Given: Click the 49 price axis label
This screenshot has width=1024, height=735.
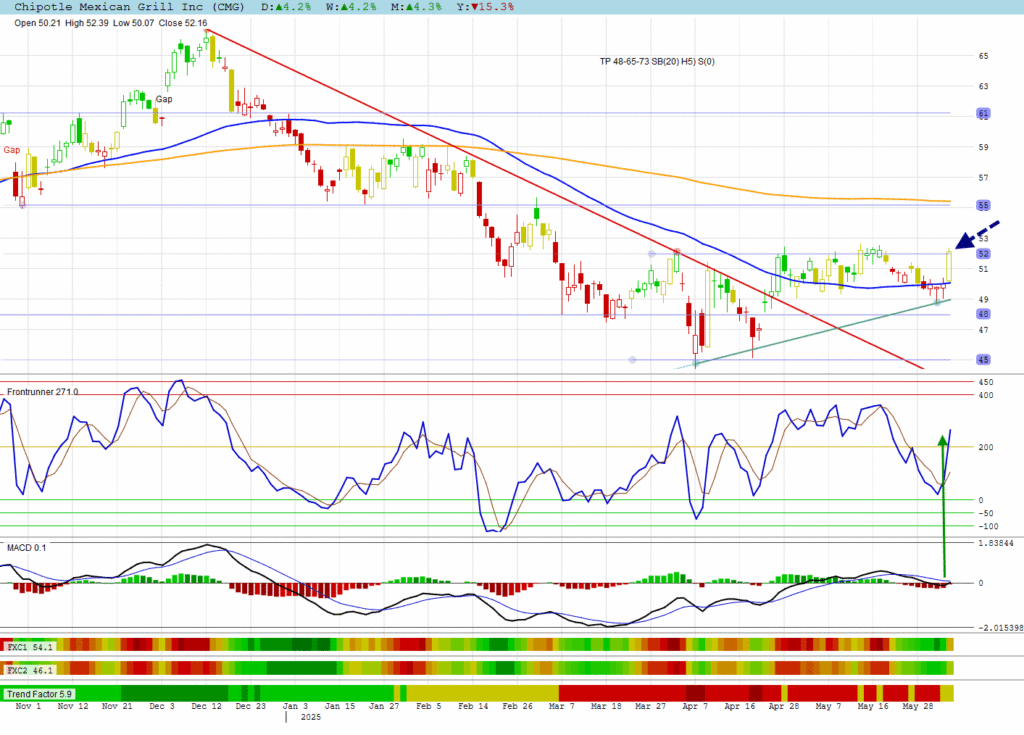Looking at the screenshot, I should (x=984, y=299).
